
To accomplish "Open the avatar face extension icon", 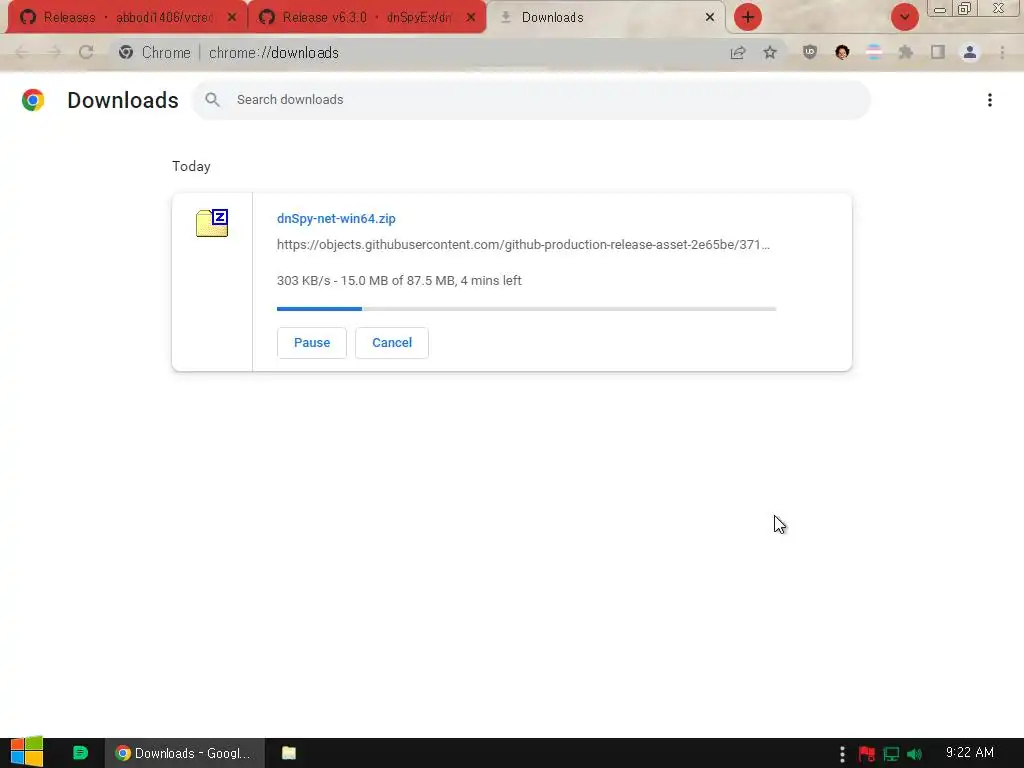I will tap(842, 52).
